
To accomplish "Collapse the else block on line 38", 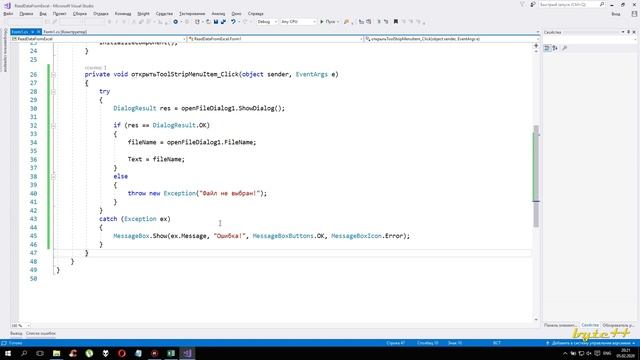I will pos(53,177).
